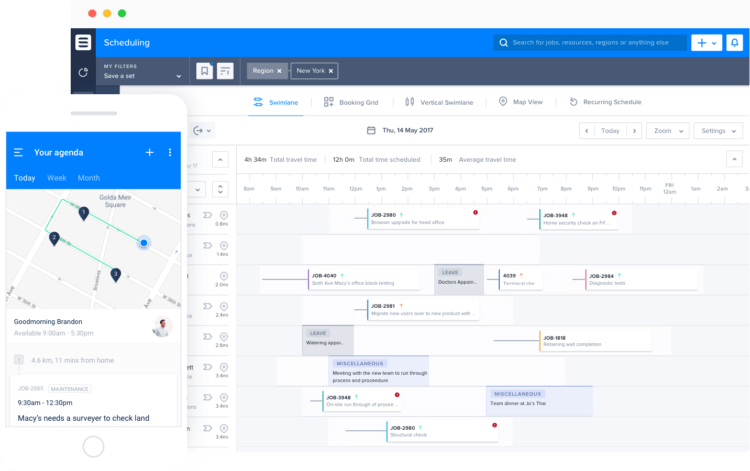Select the Week tab in agenda
Viewport: 750px width, 471px height.
pyautogui.click(x=56, y=178)
